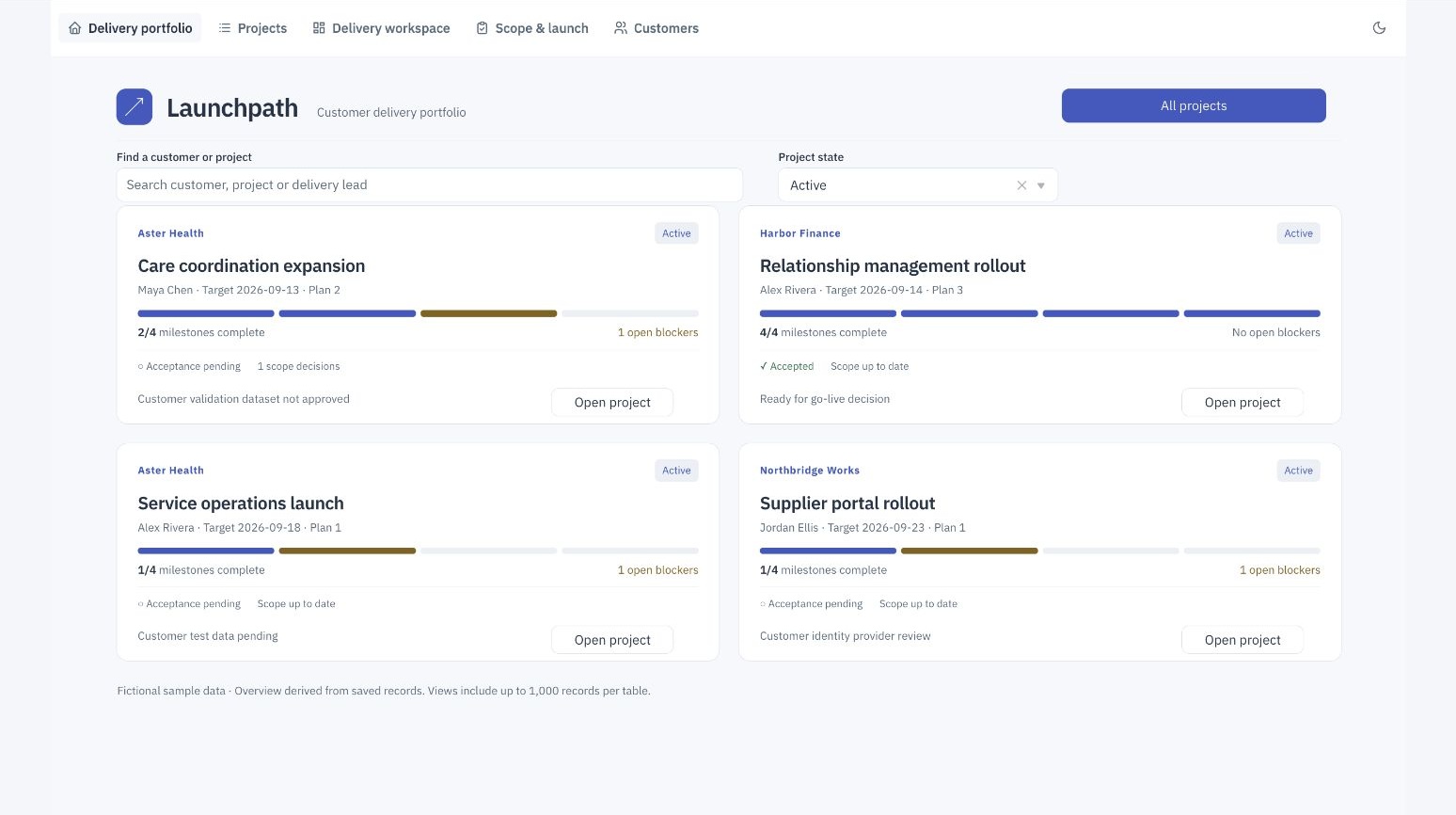Clear the Active project state filter

(1021, 185)
